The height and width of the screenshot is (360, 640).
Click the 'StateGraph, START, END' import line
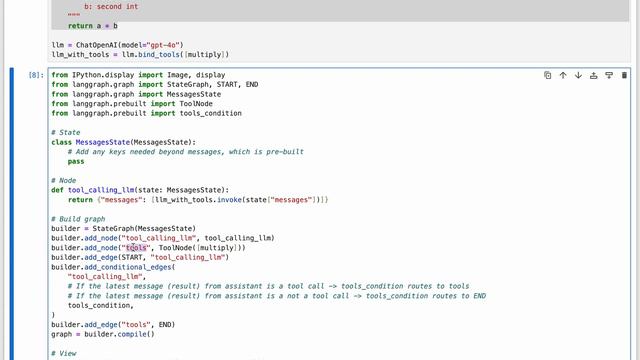point(155,84)
